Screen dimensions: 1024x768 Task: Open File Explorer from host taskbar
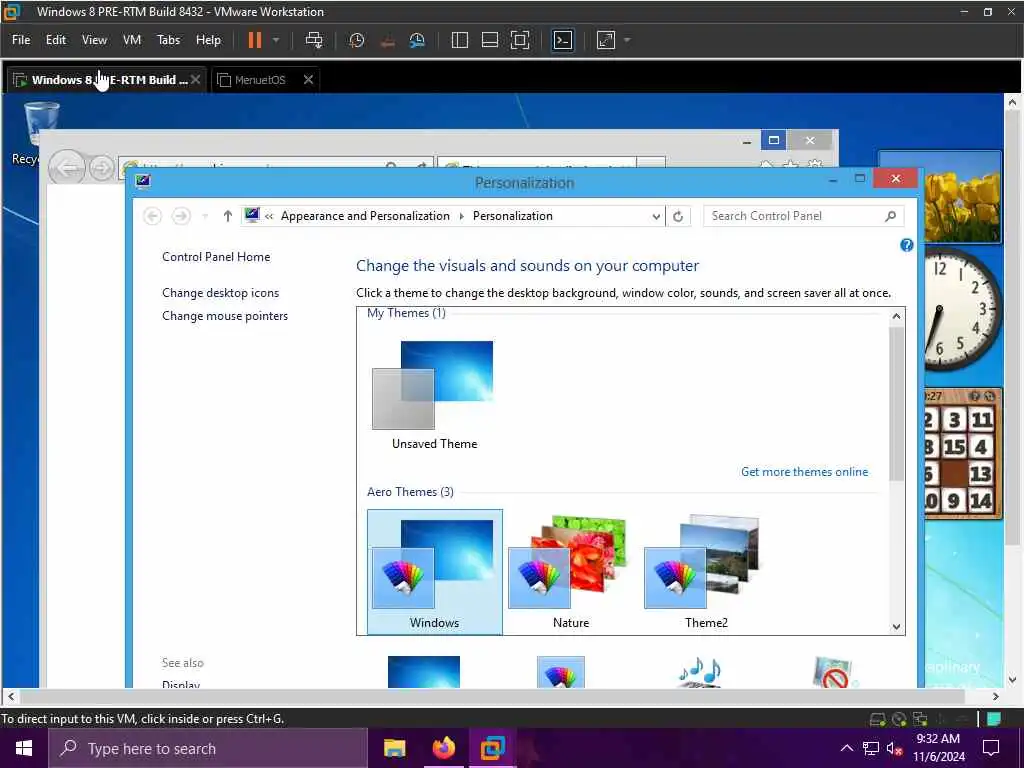(394, 748)
